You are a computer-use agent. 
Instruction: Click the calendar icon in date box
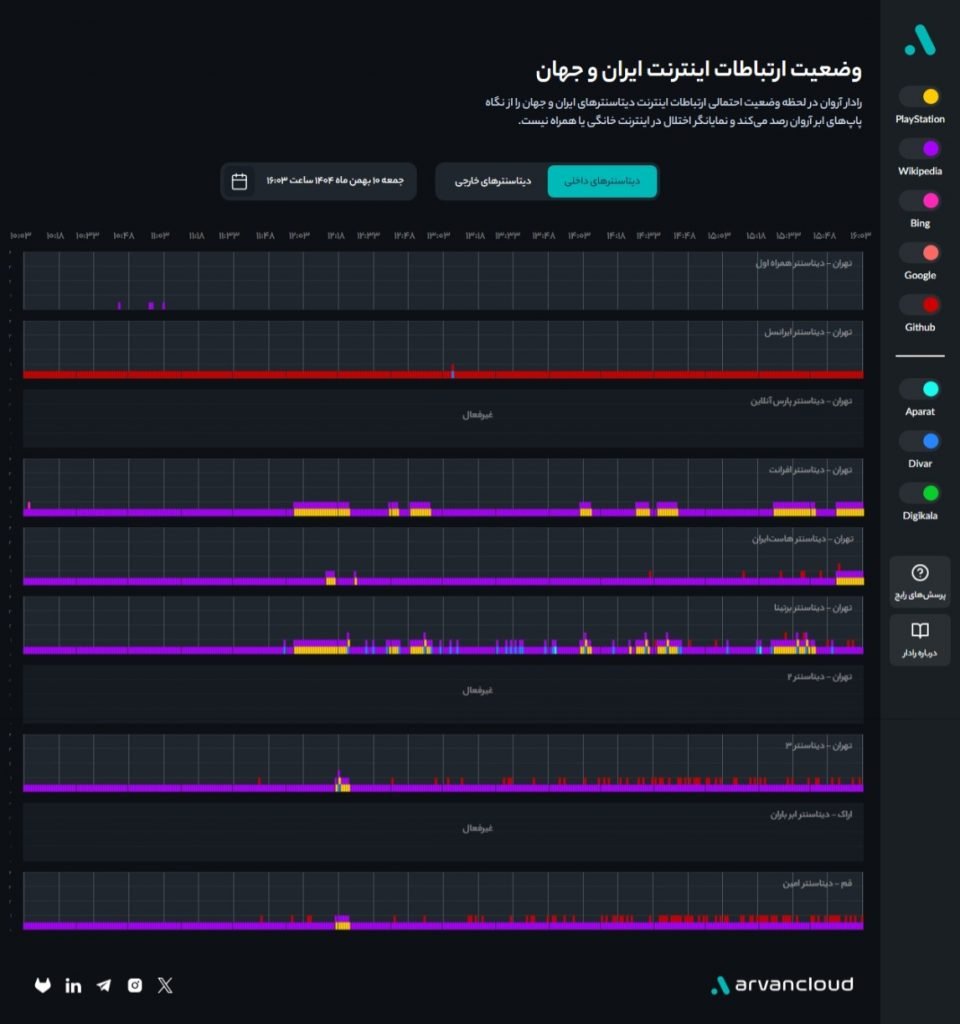pyautogui.click(x=240, y=181)
